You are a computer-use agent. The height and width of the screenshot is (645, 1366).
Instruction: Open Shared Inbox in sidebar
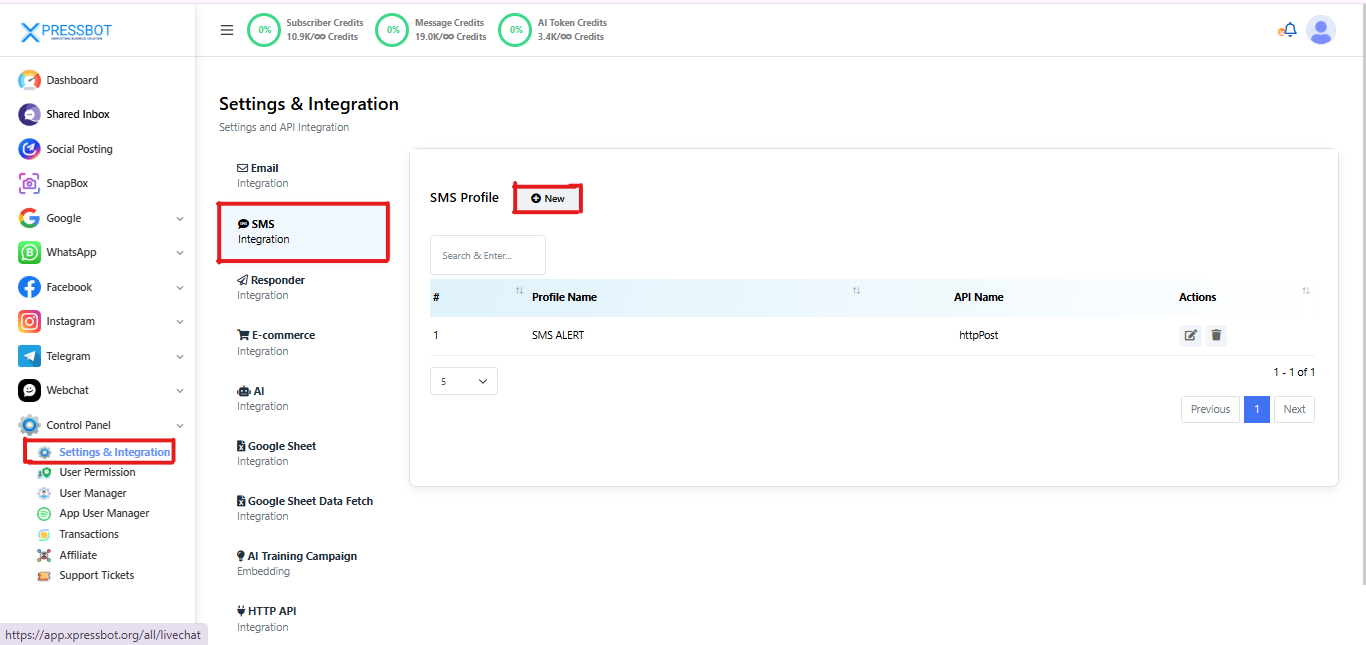(77, 115)
